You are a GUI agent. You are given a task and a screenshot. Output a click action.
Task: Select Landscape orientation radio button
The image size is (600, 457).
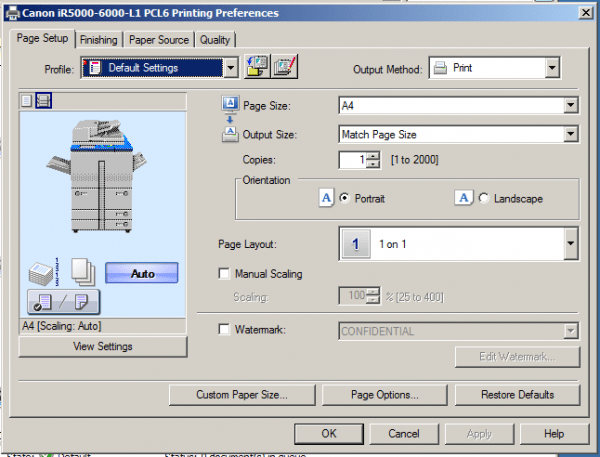coord(484,198)
